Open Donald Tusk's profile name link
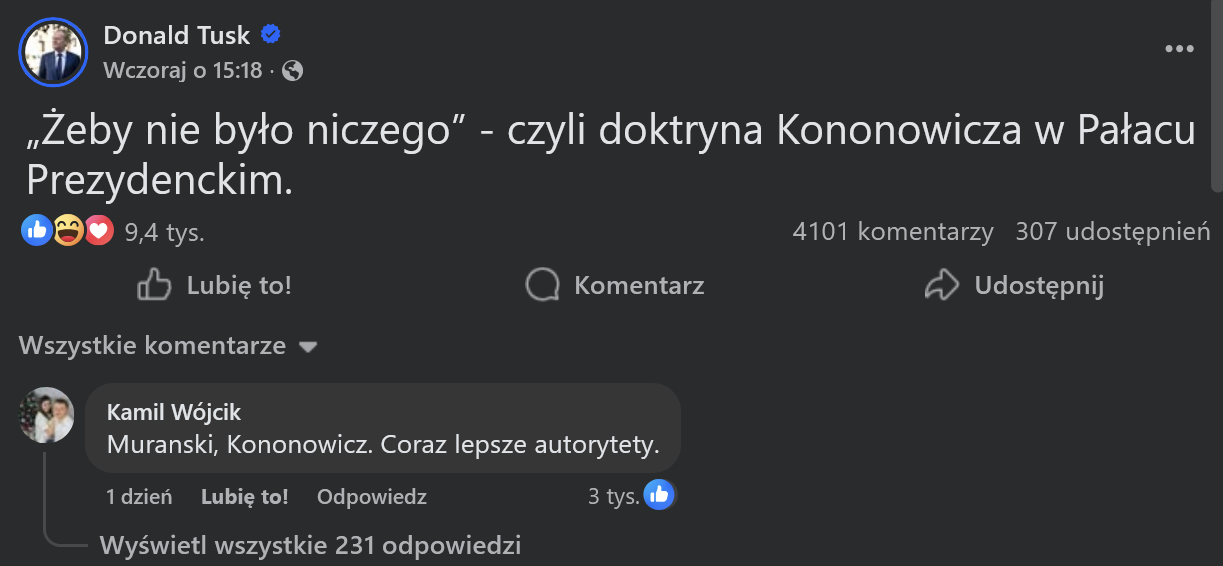The image size is (1223, 566). click(178, 35)
